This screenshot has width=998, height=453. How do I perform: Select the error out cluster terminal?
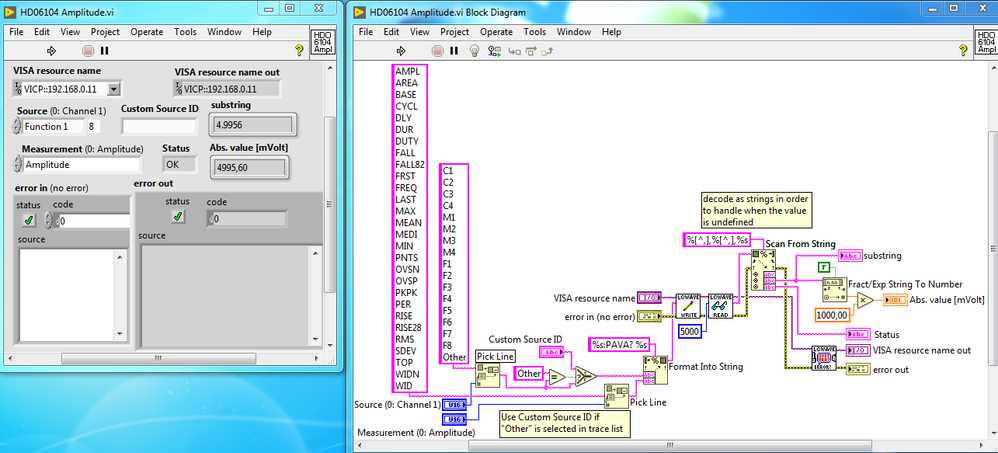pos(857,369)
